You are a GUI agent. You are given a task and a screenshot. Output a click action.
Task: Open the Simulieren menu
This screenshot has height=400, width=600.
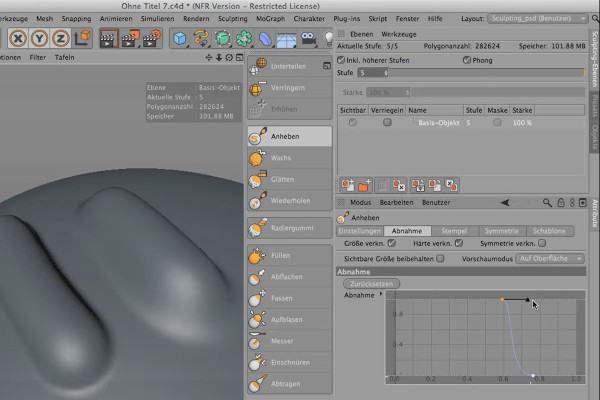[157, 18]
